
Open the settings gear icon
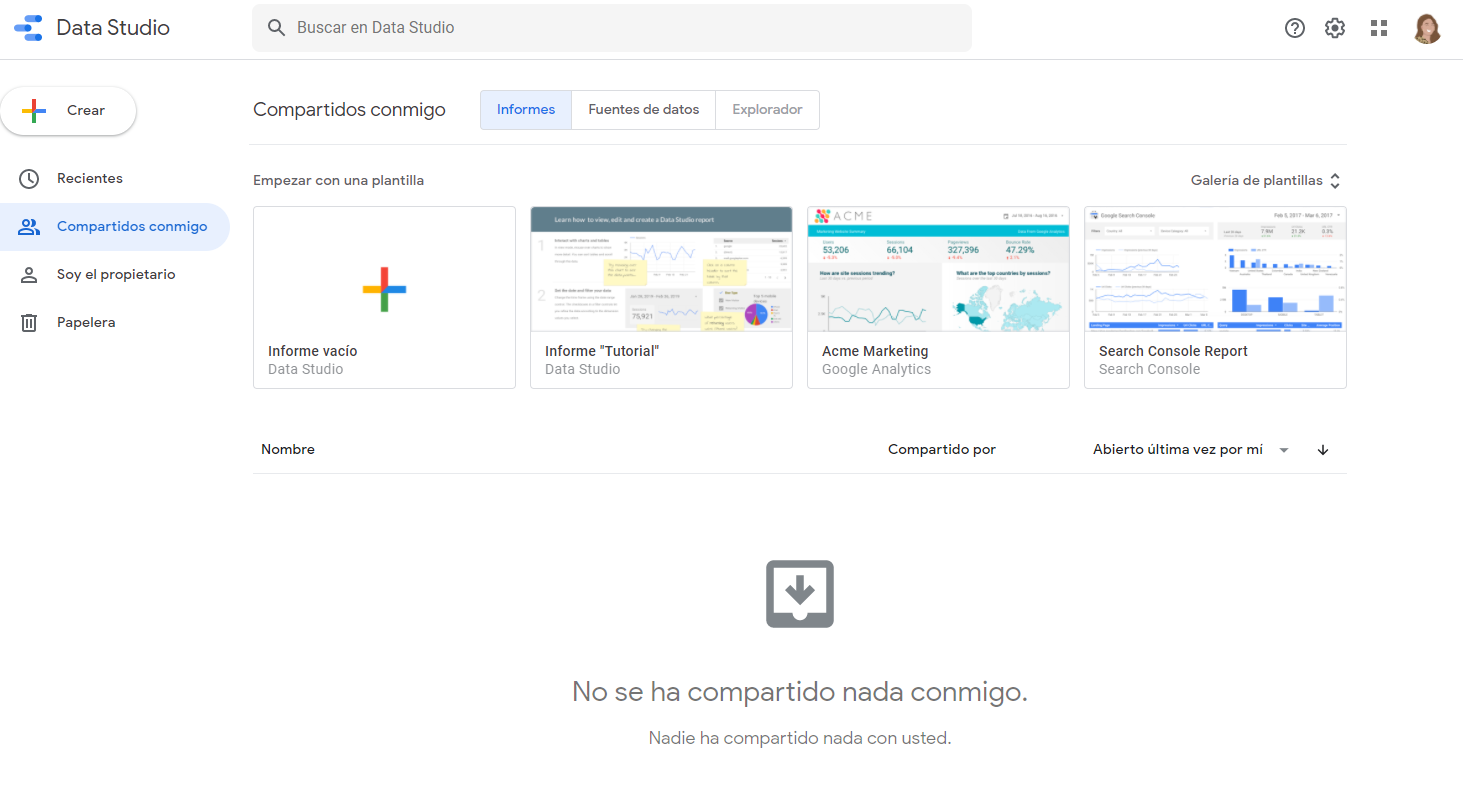click(1335, 28)
